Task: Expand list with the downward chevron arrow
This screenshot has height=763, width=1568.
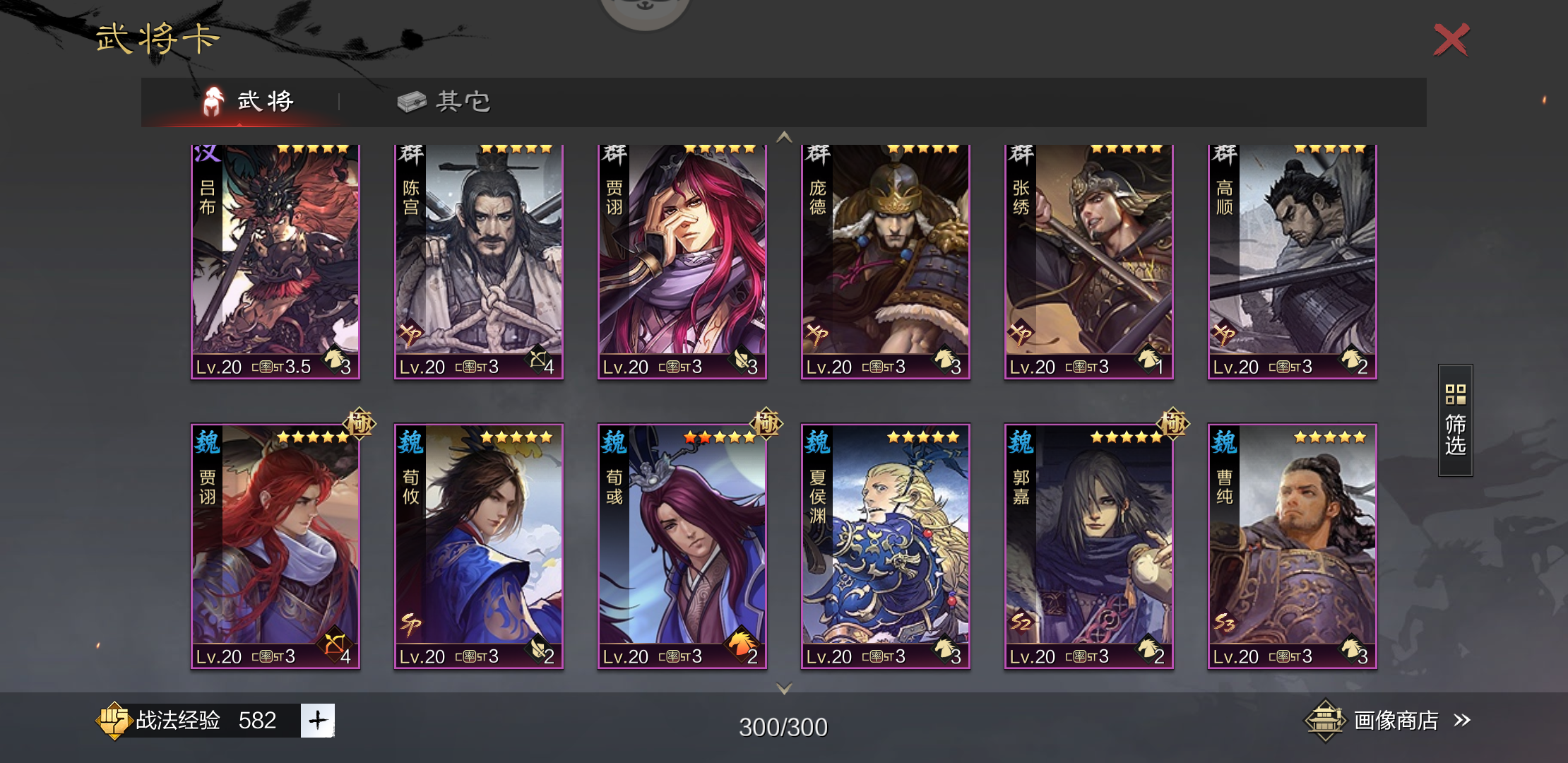Action: pyautogui.click(x=784, y=687)
